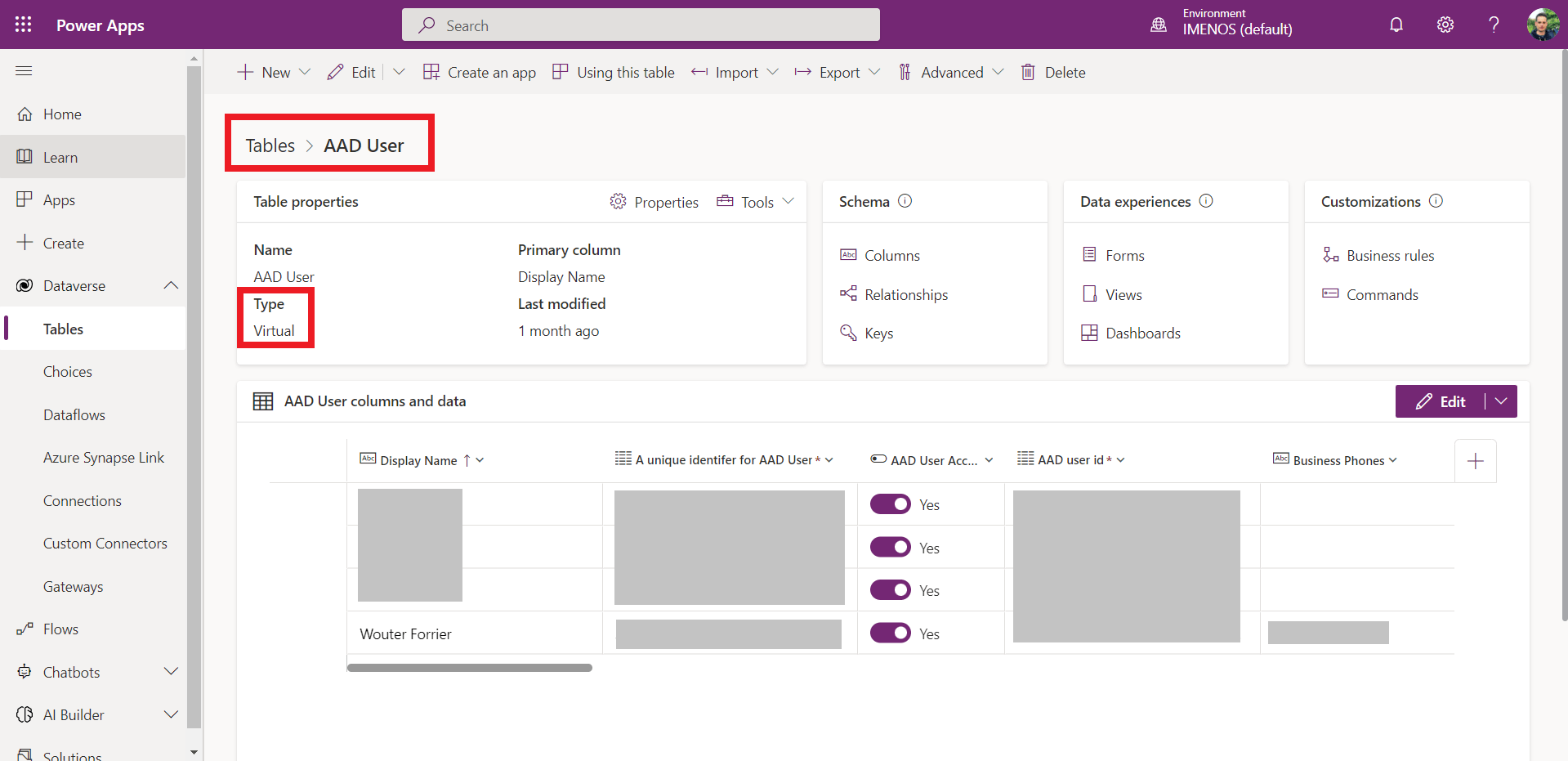Expand the Chatbots section chevron
Image resolution: width=1568 pixels, height=761 pixels.
tap(171, 672)
